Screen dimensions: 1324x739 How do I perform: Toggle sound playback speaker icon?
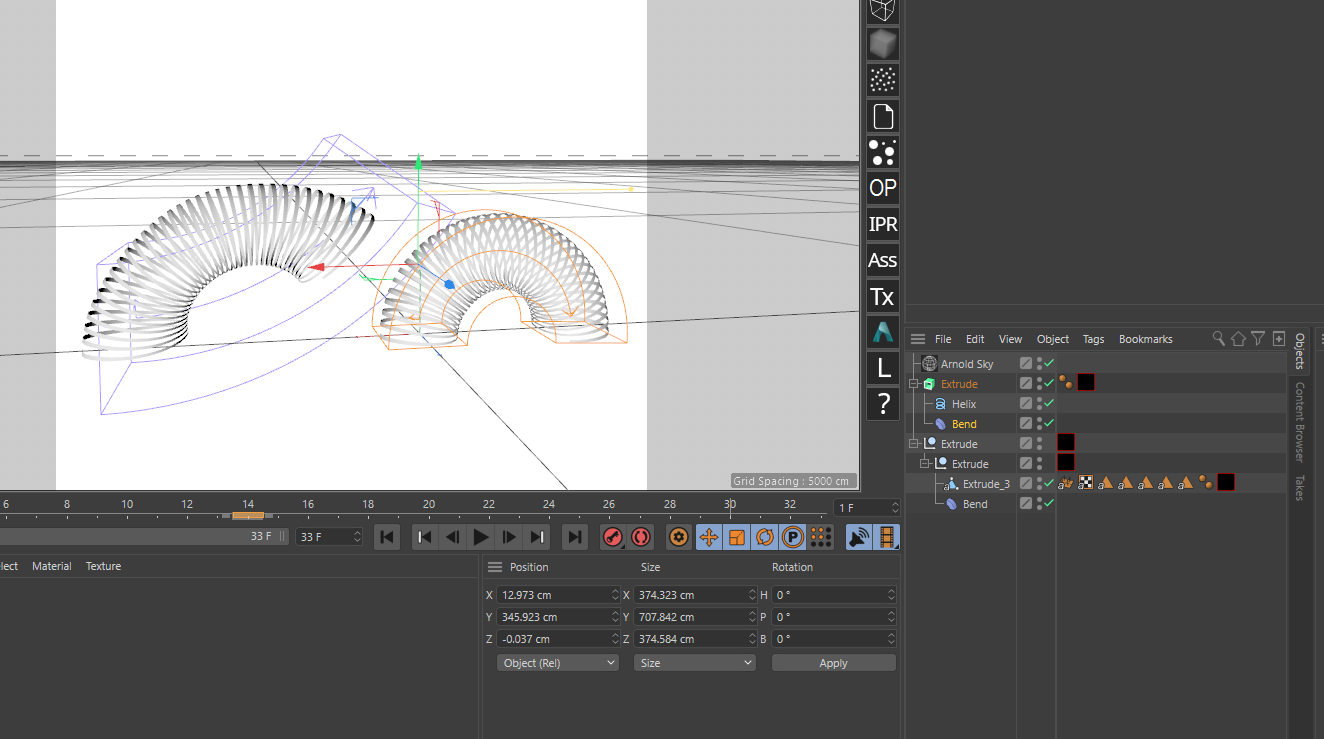coord(858,537)
